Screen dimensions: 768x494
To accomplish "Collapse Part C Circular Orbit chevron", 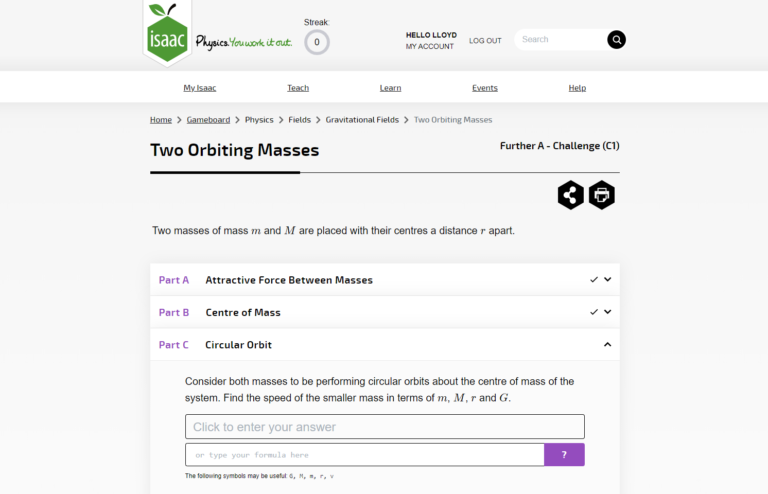I will click(607, 345).
